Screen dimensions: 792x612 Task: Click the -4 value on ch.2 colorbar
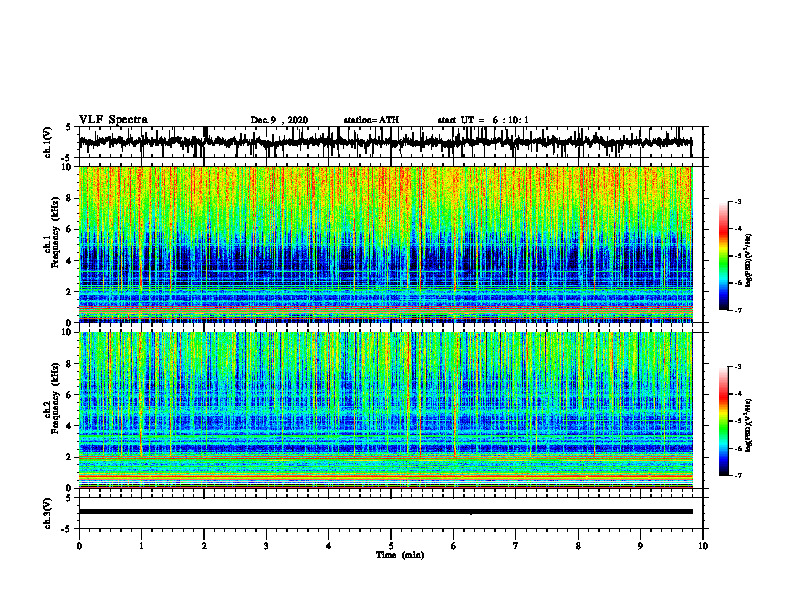click(x=737, y=394)
